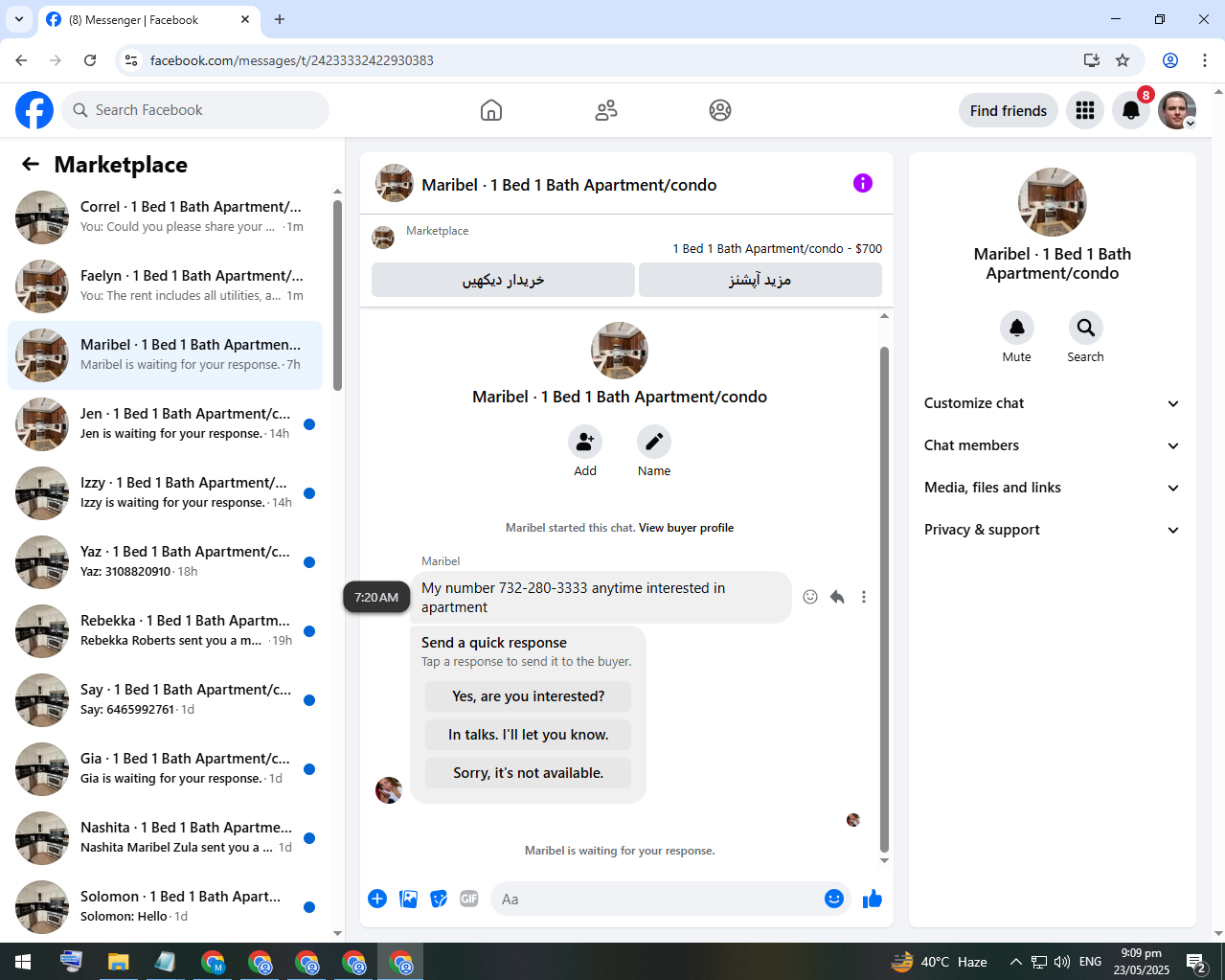Open the Friends icon in top navigation

606,110
